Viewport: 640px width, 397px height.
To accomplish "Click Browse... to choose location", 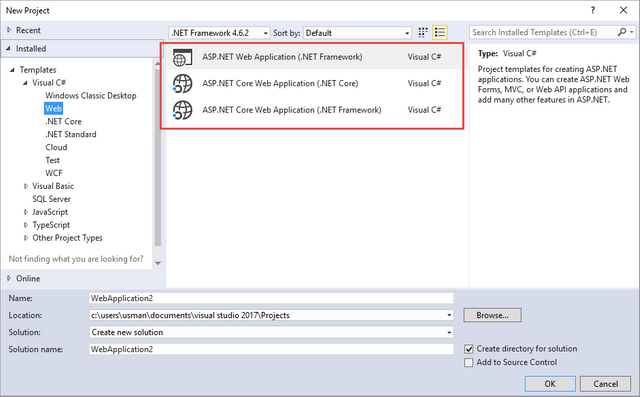I will 492,315.
